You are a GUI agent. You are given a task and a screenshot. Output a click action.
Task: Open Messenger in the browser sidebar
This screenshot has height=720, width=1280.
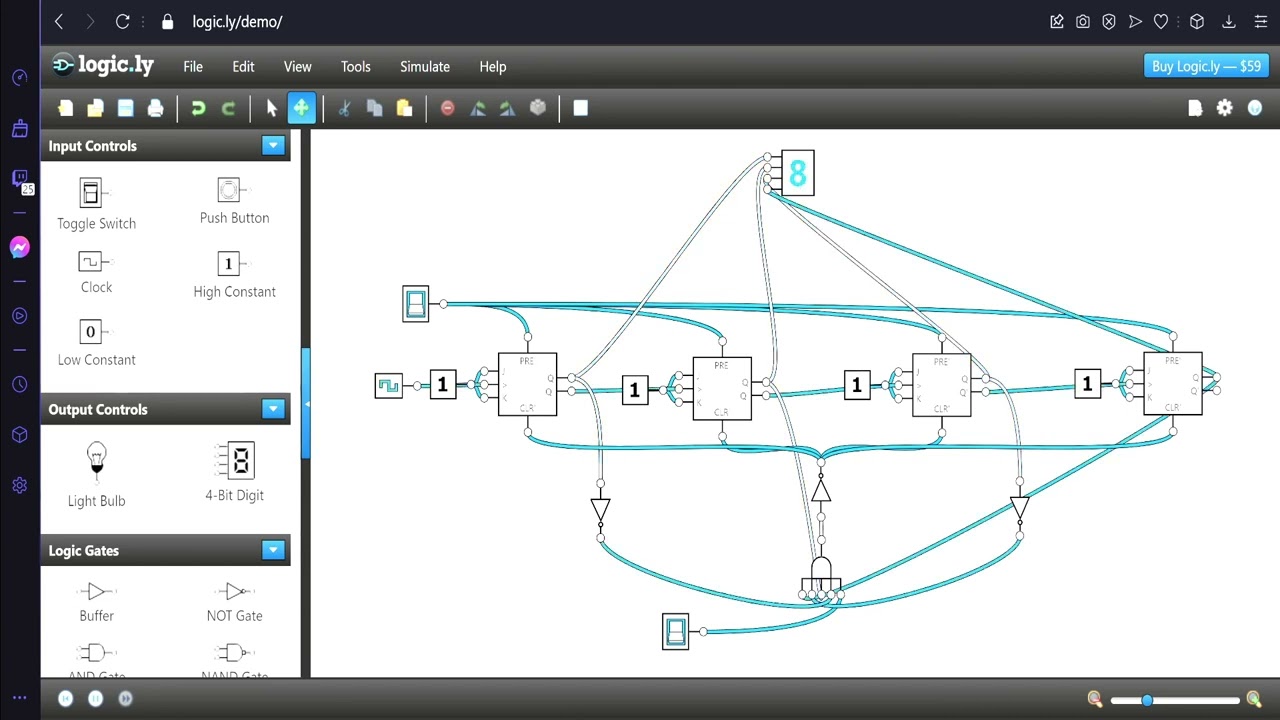tap(20, 247)
